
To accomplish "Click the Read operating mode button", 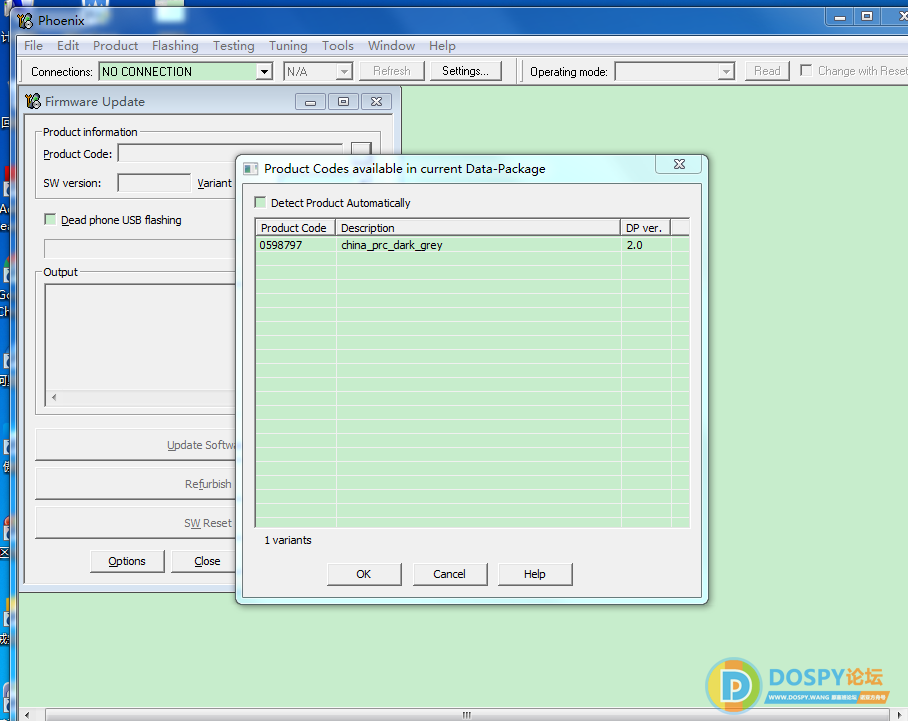I will (767, 71).
